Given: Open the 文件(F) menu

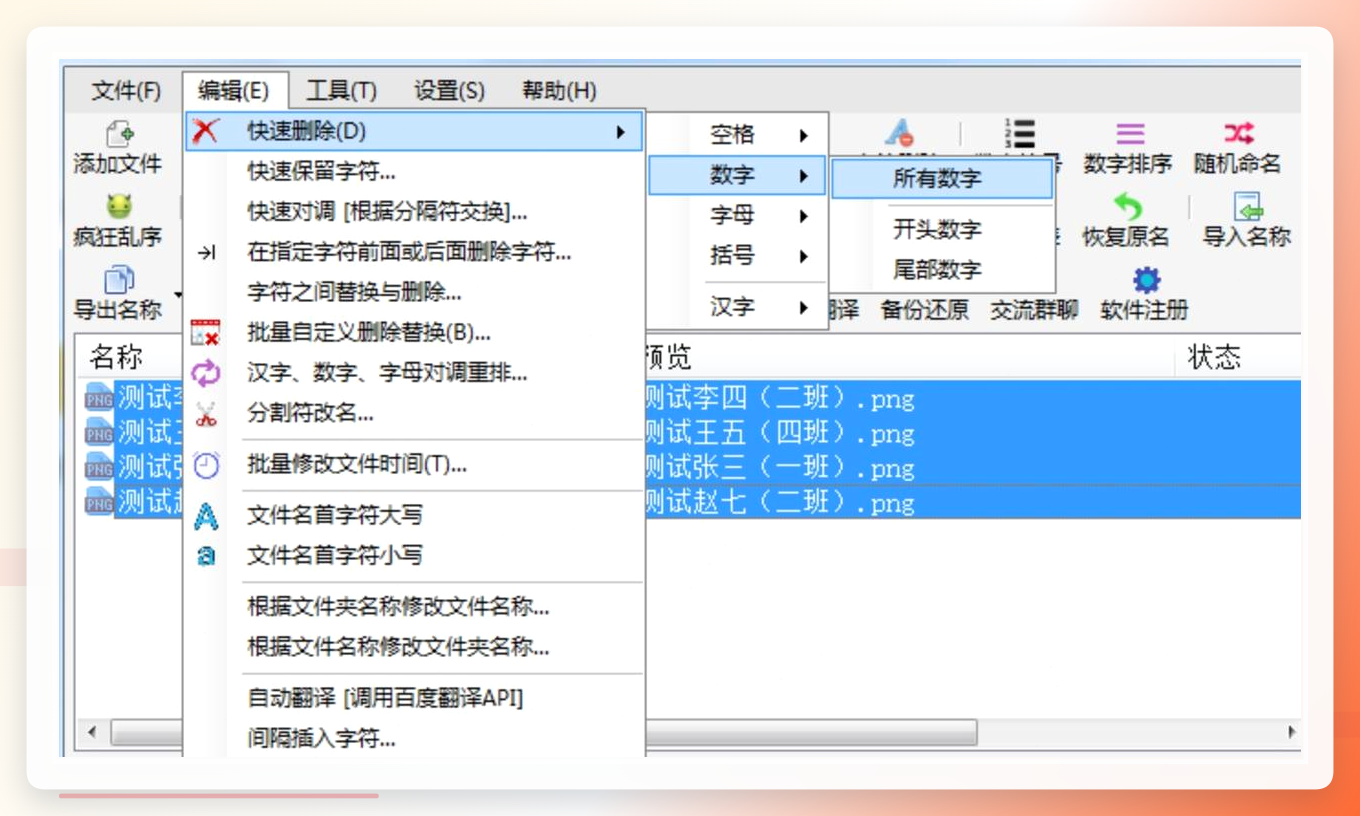Looking at the screenshot, I should pos(126,91).
